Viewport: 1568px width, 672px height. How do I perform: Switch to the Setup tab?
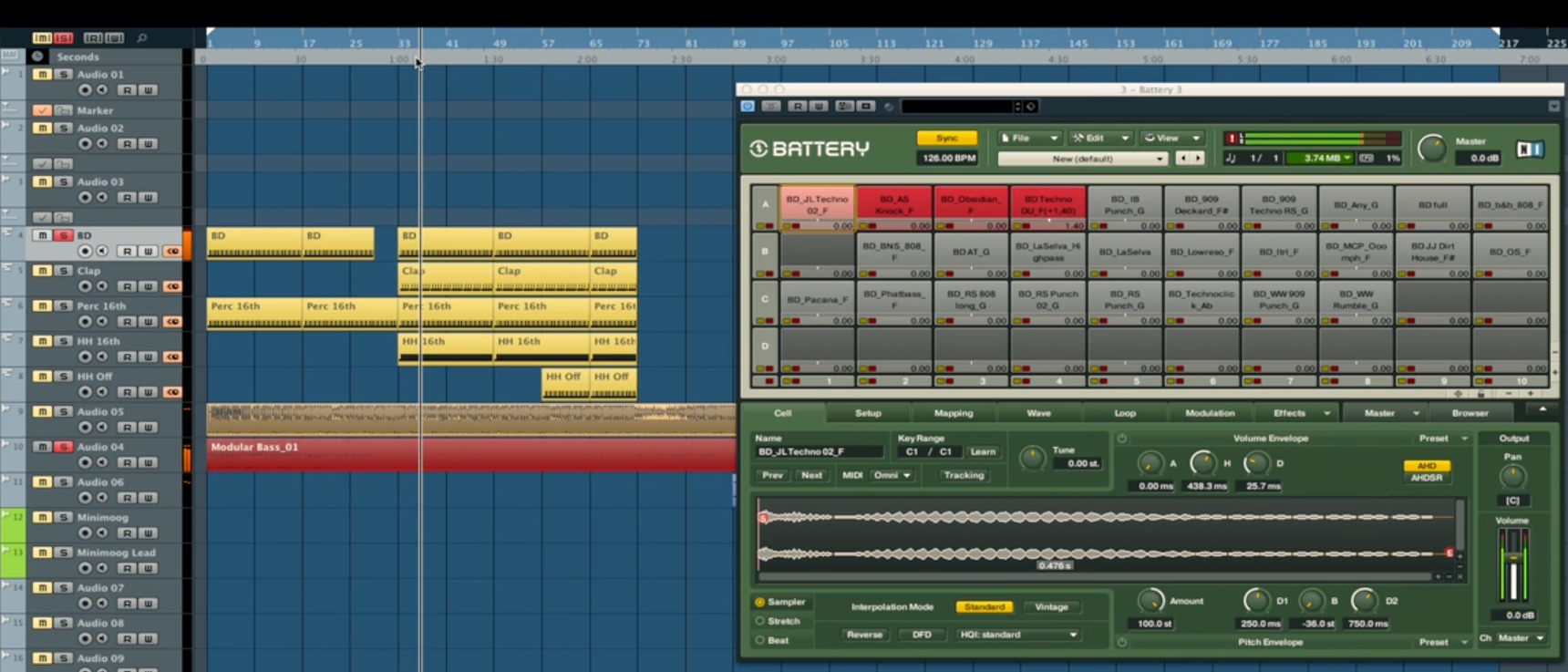tap(868, 413)
